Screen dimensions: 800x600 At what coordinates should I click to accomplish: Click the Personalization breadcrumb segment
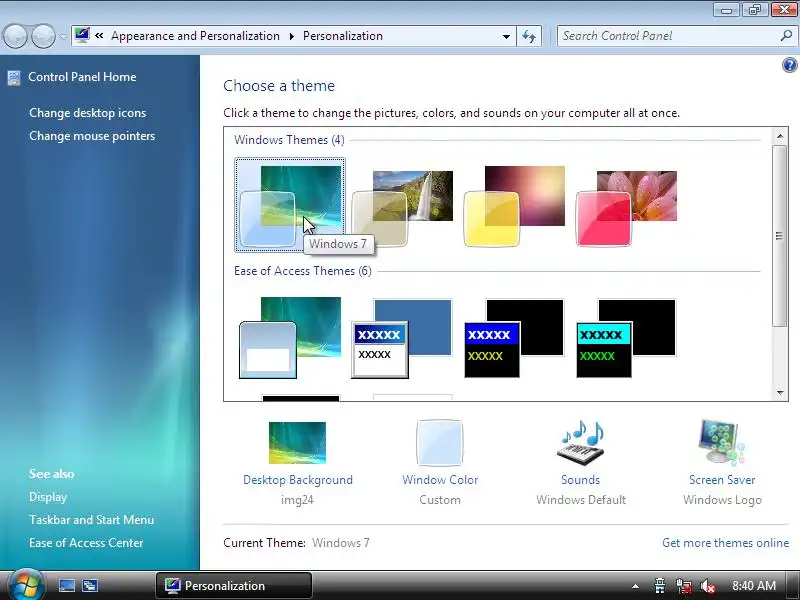click(343, 36)
